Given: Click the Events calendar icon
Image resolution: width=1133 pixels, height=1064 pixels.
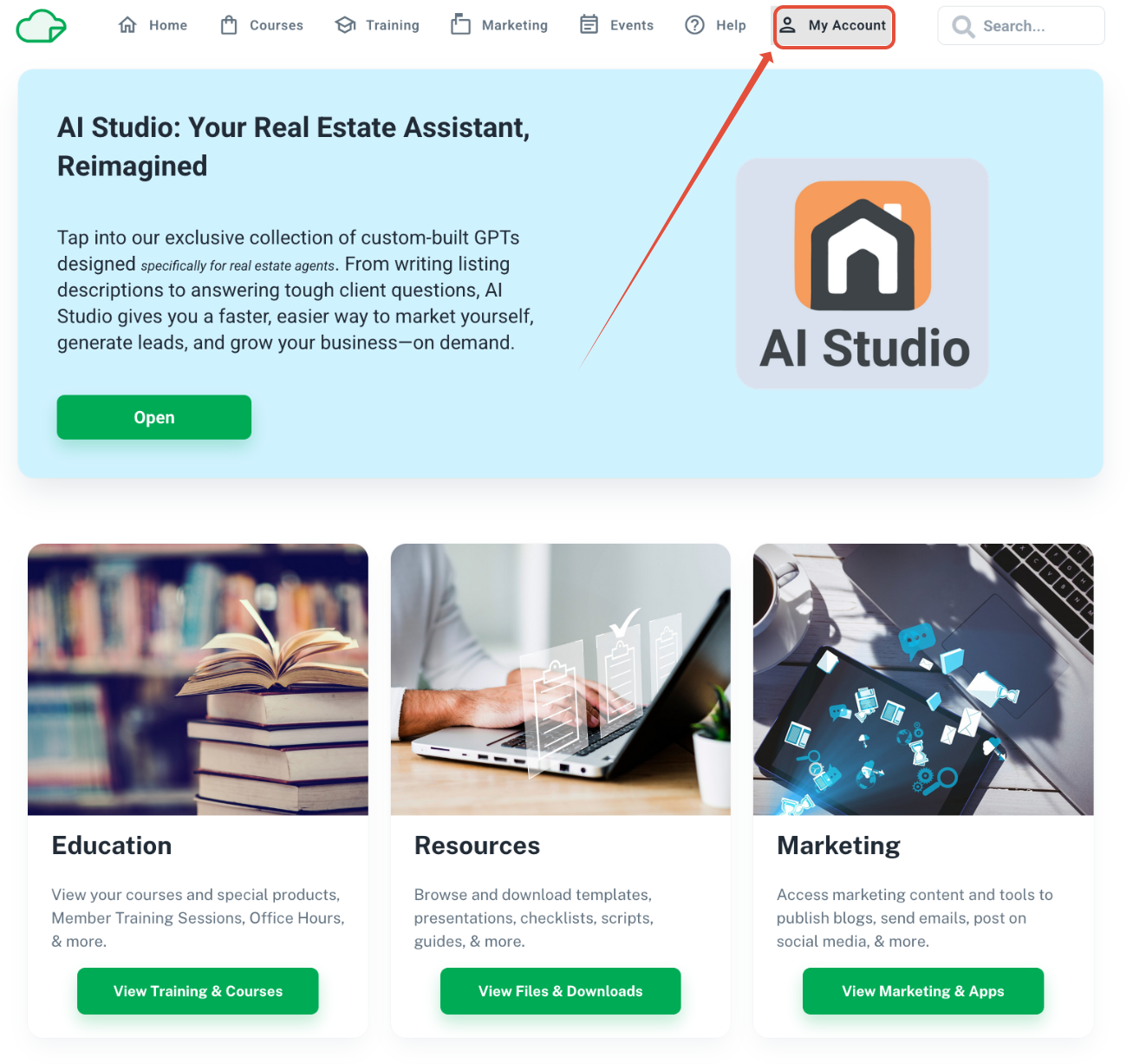Looking at the screenshot, I should 589,24.
